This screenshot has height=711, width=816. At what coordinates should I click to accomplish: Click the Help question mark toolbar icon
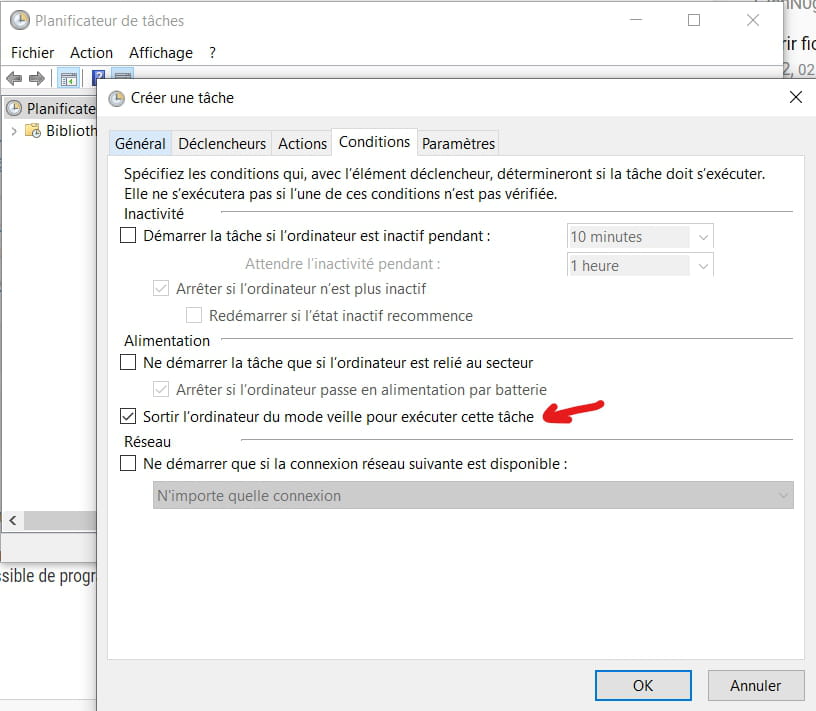click(97, 77)
